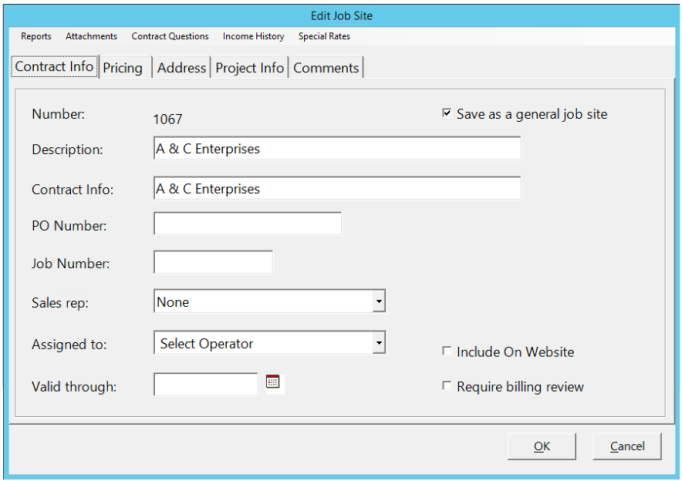The image size is (682, 481).
Task: Click the Description text field
Action: point(337,148)
